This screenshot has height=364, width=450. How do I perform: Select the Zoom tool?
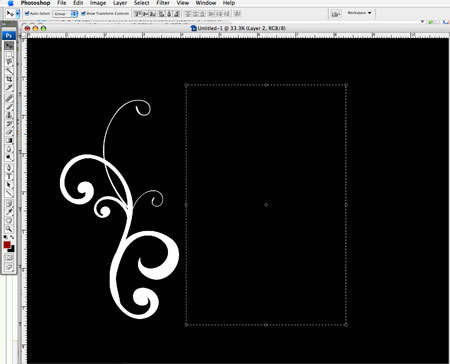click(x=9, y=229)
